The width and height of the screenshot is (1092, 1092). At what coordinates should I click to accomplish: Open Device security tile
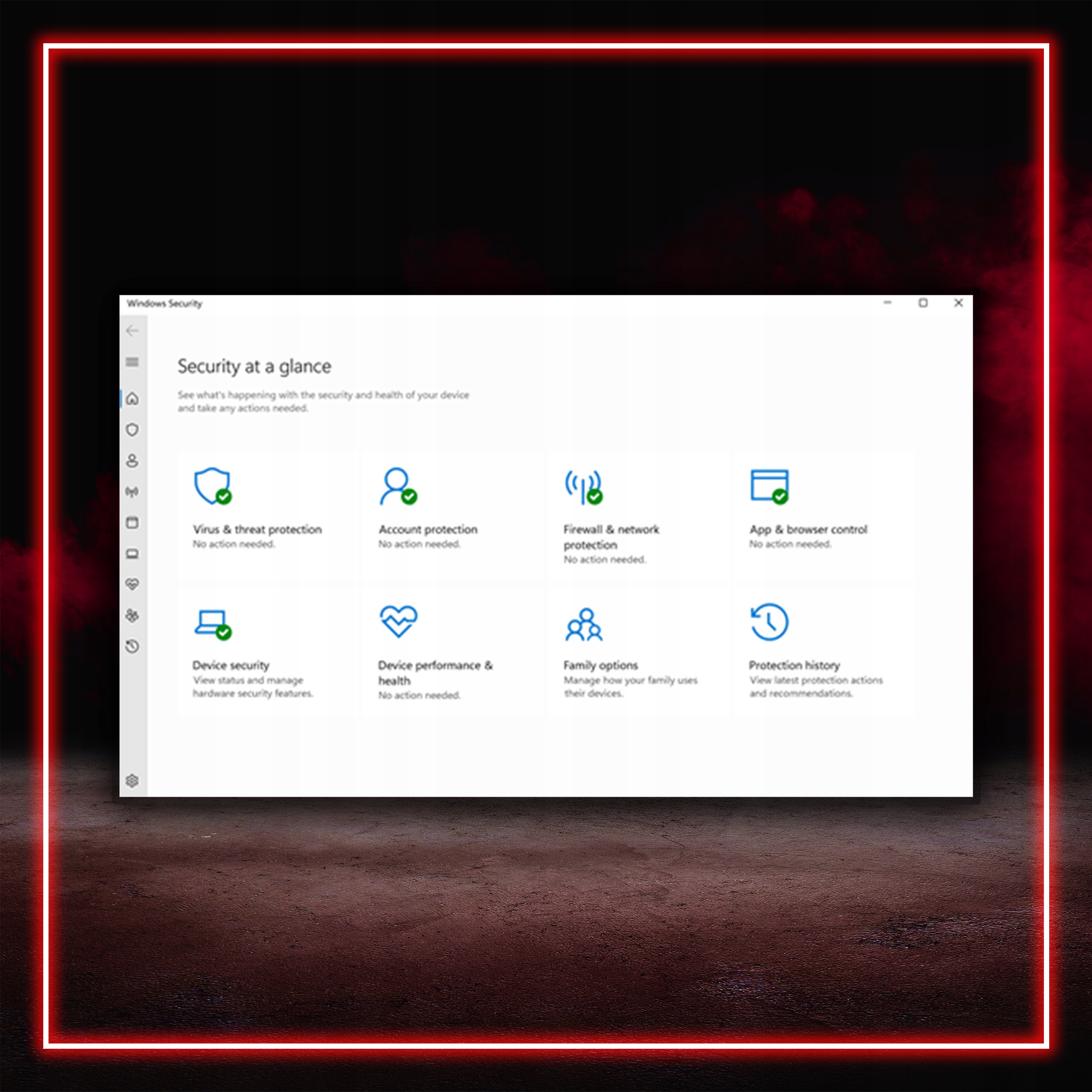pos(231,665)
